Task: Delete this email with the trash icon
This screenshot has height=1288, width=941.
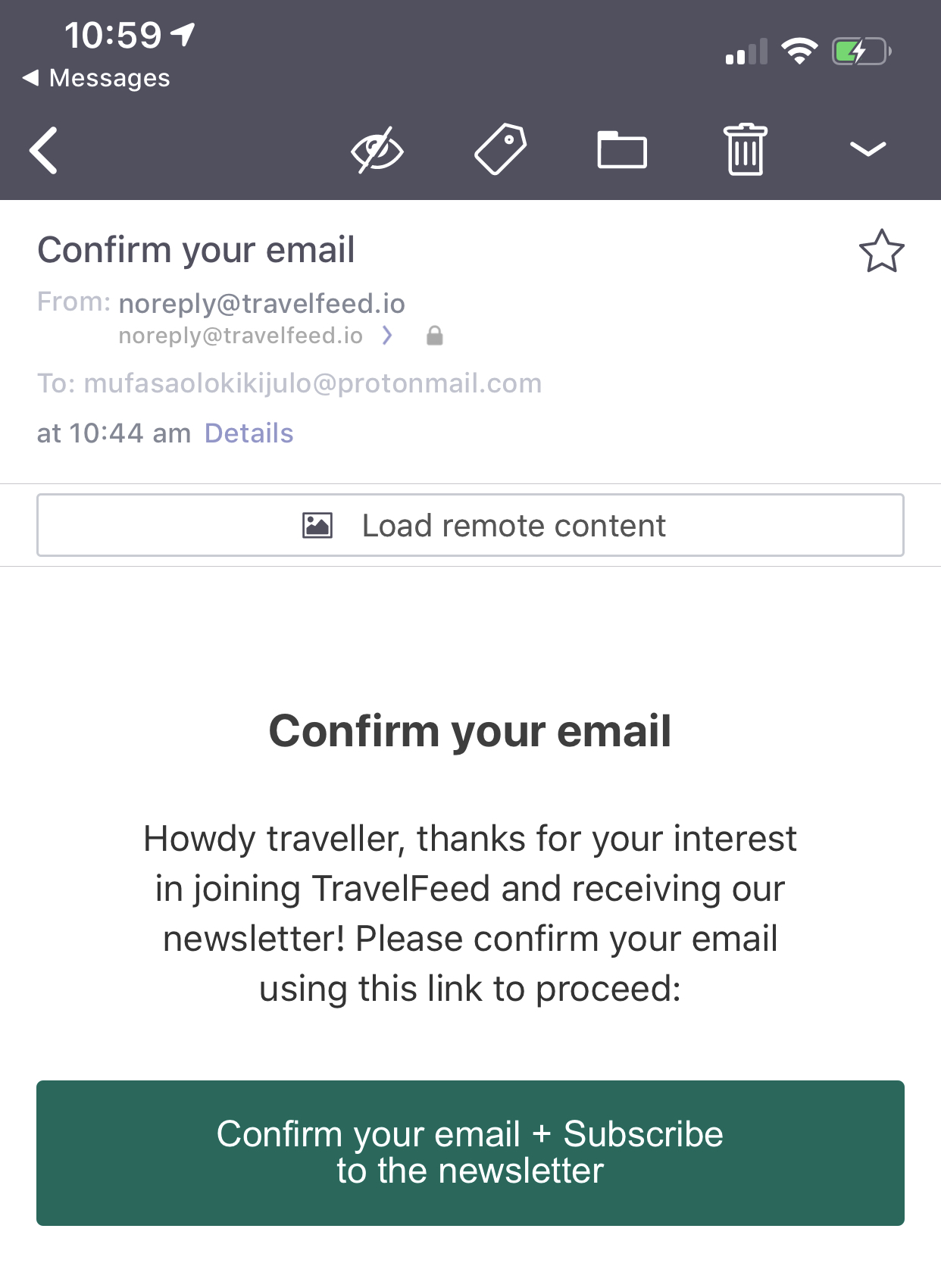Action: [746, 149]
